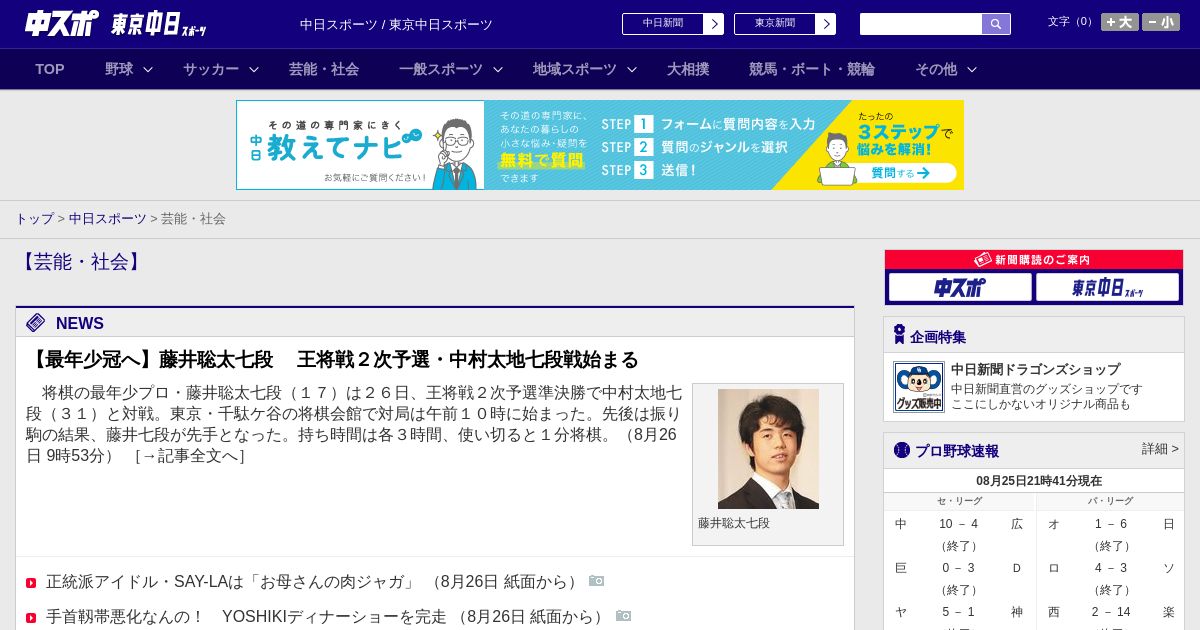Open the 大相撲 menu item
This screenshot has height=630, width=1200.
coord(688,69)
